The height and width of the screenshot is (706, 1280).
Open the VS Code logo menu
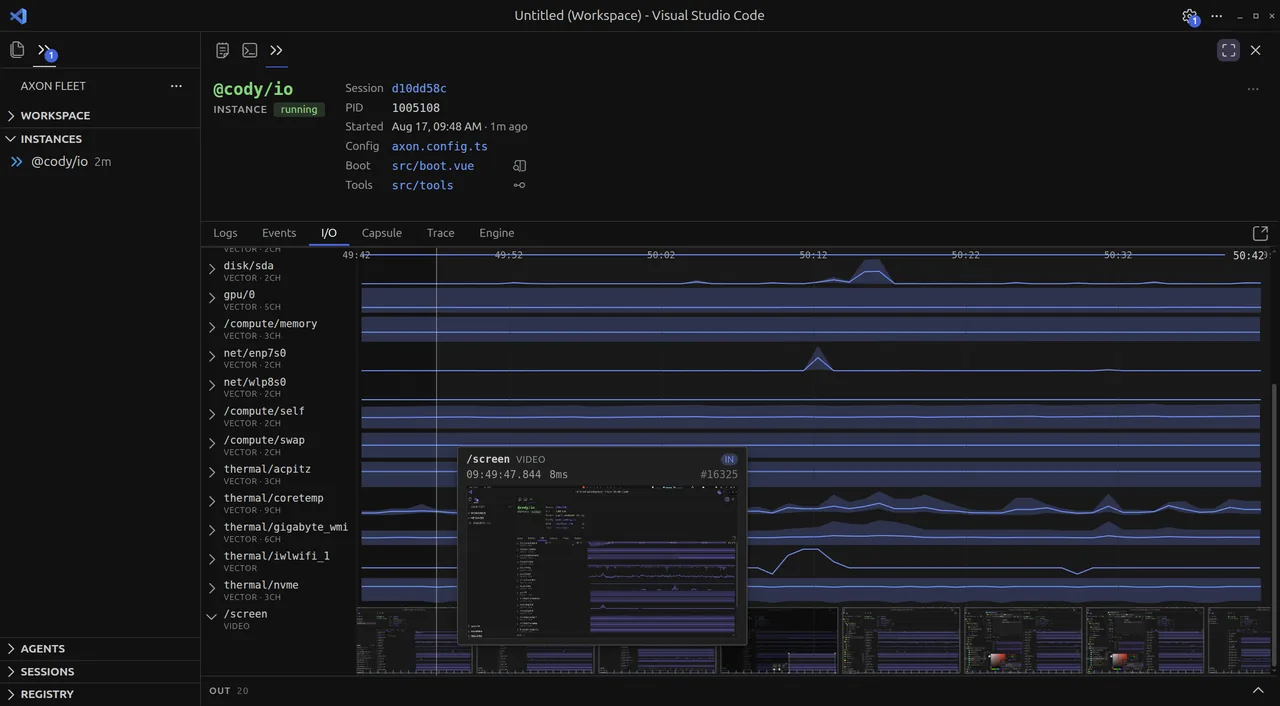tap(18, 16)
